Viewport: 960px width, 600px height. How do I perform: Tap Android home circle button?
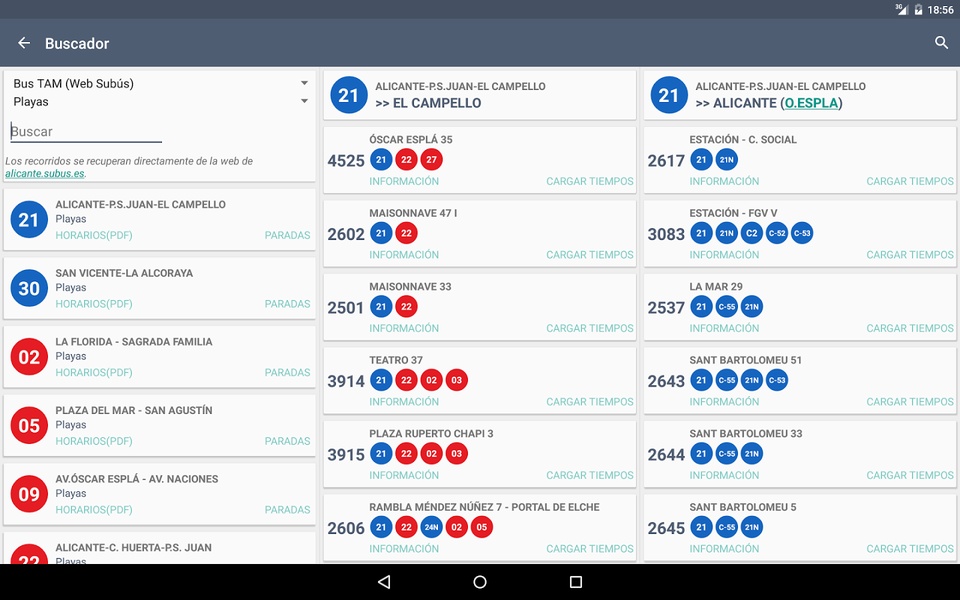pos(480,582)
